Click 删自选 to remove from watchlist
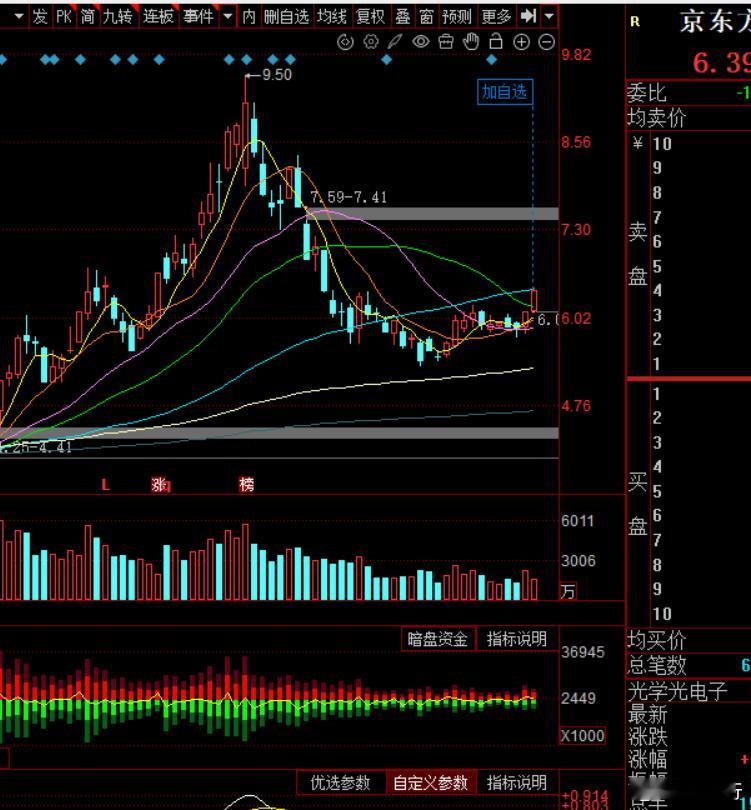 tap(286, 17)
